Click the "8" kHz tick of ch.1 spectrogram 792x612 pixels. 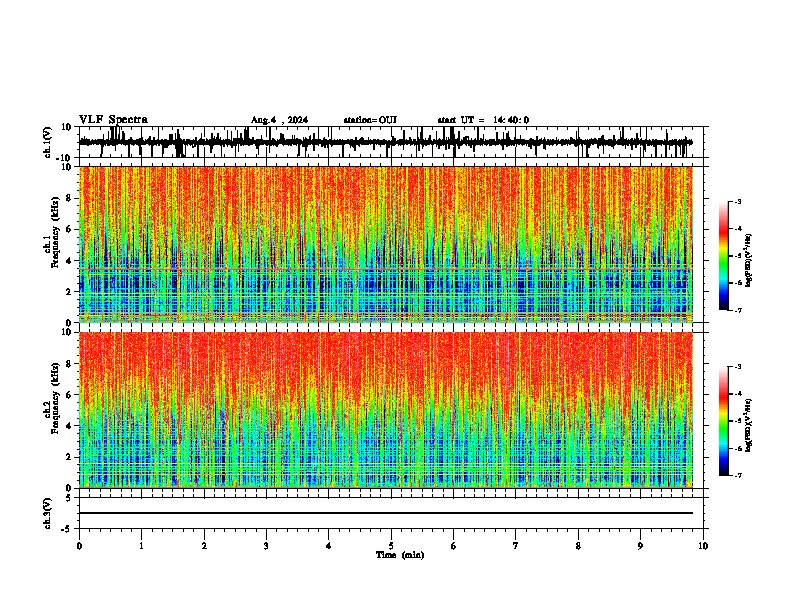tap(70, 198)
